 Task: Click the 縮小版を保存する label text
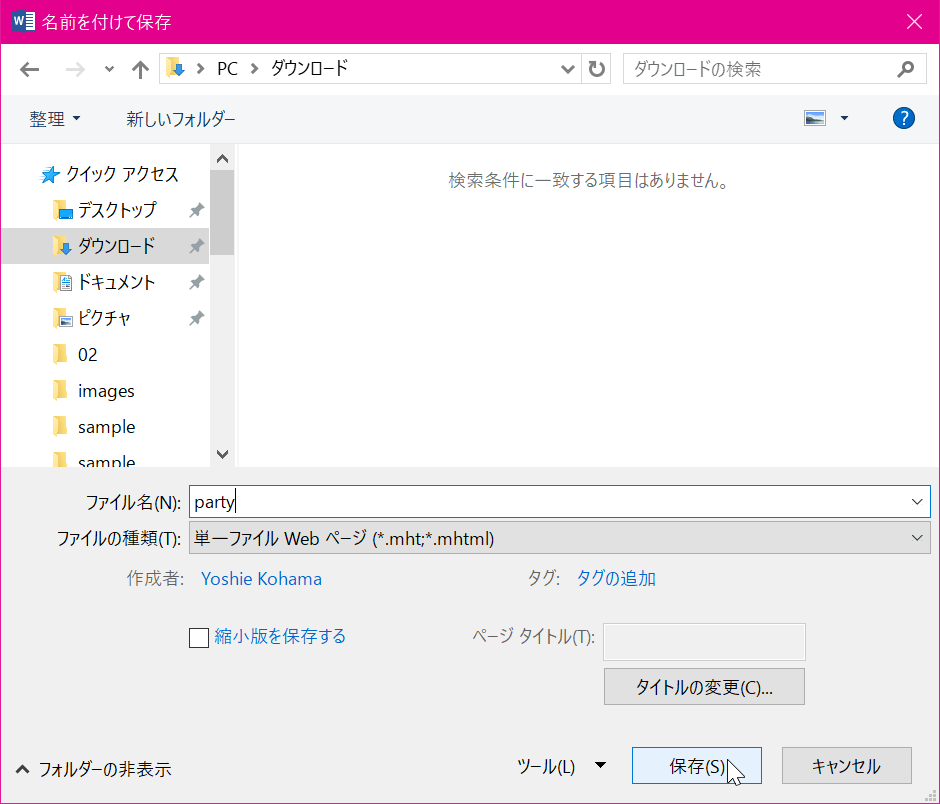pos(280,636)
